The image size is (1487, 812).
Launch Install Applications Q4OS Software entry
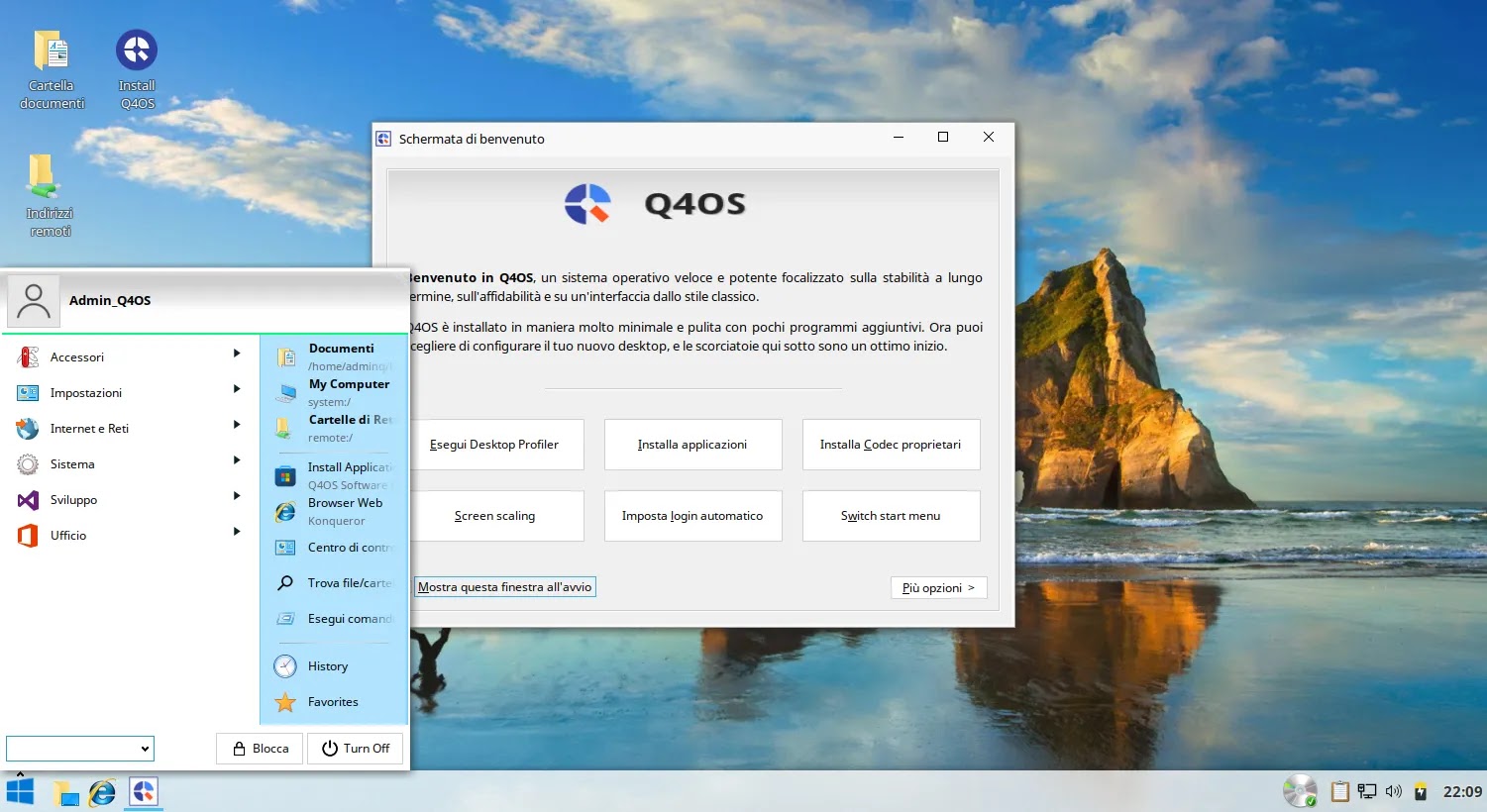pos(334,476)
